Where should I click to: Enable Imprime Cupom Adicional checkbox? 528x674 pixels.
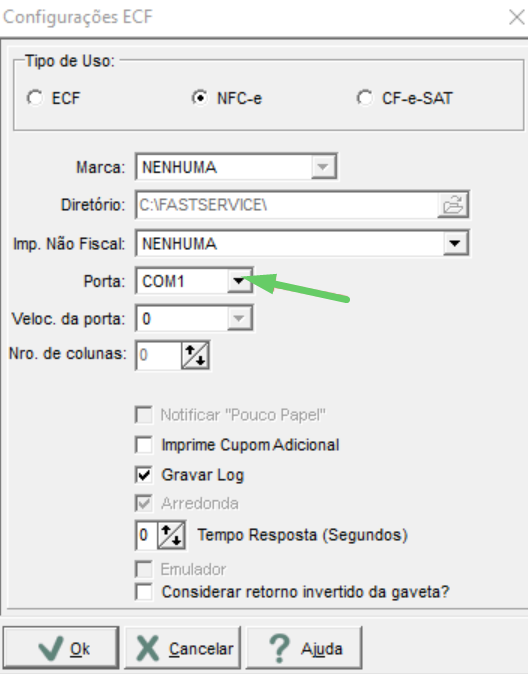(x=144, y=445)
